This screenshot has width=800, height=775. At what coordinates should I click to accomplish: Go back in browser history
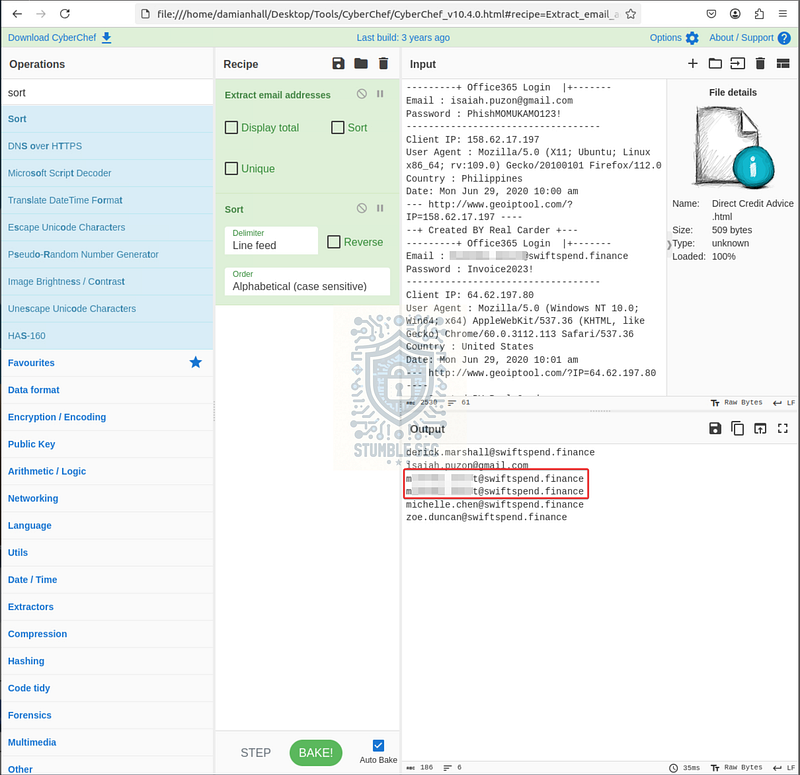pos(17,14)
